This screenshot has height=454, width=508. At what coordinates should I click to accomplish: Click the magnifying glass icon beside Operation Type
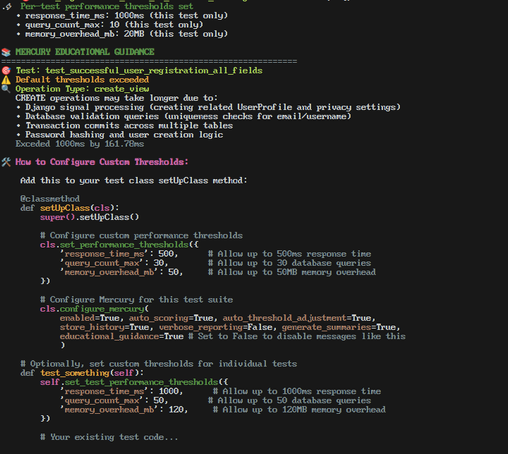6,89
